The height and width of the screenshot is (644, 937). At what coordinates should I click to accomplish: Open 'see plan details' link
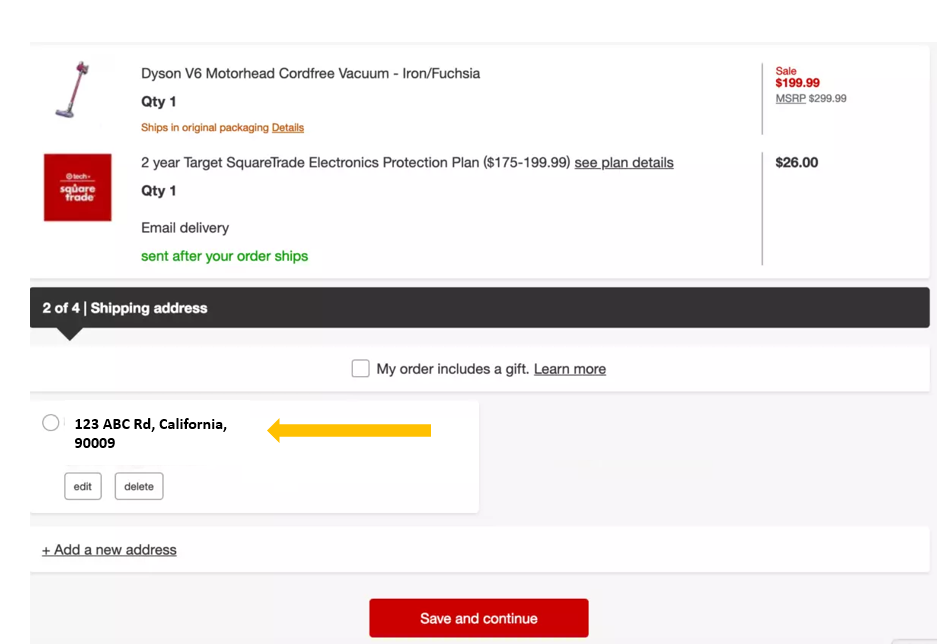coord(624,162)
